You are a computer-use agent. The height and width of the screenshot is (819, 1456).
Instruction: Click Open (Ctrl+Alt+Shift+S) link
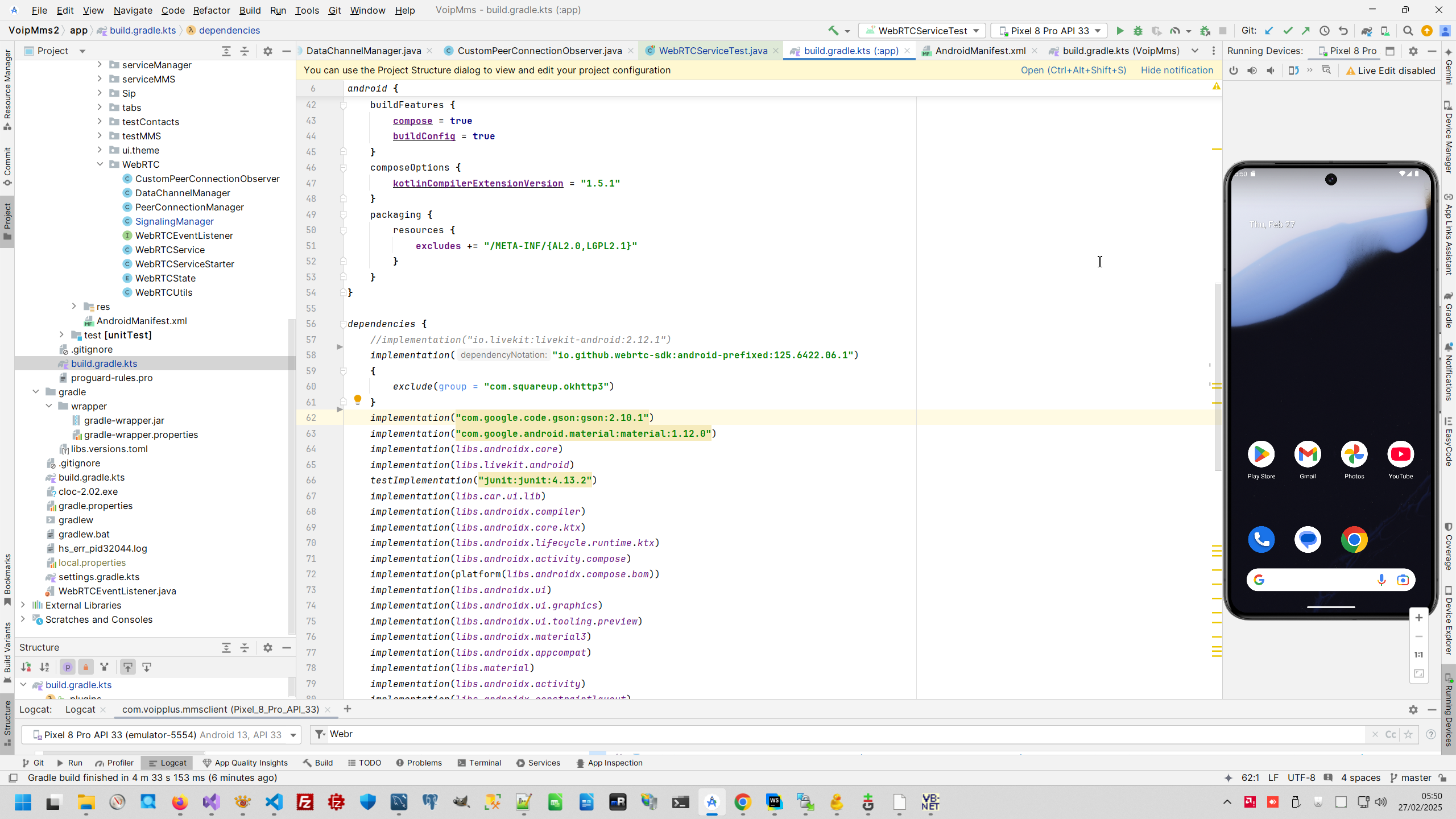point(1073,70)
